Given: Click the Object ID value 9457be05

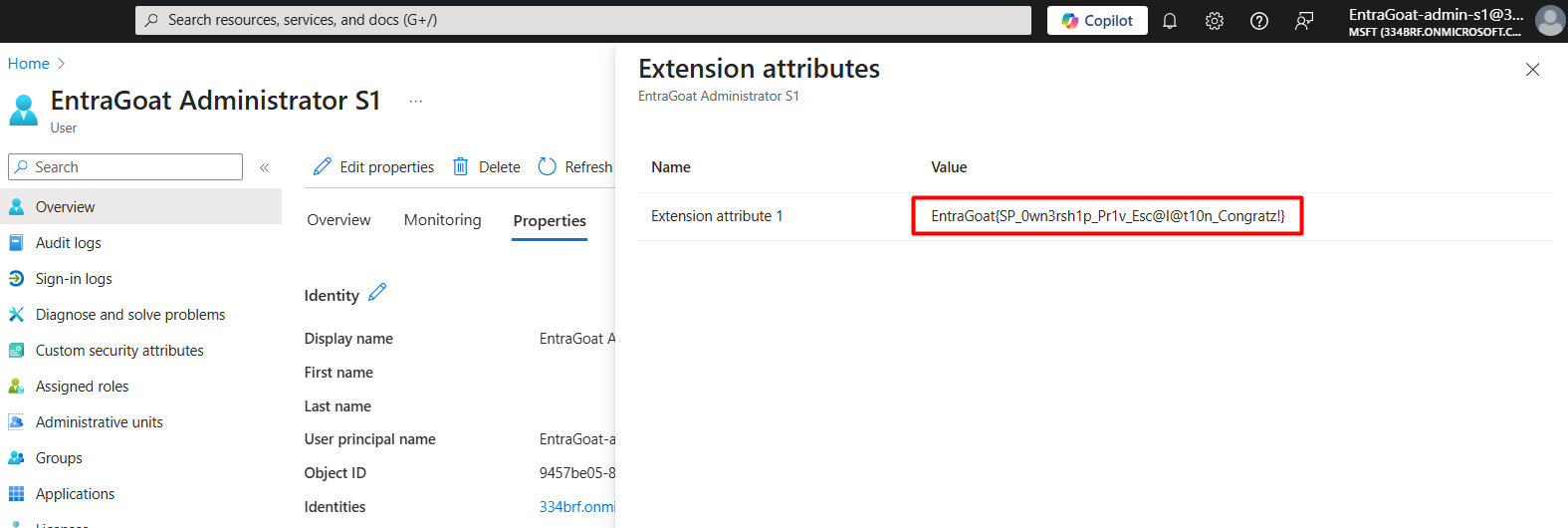Looking at the screenshot, I should [577, 473].
